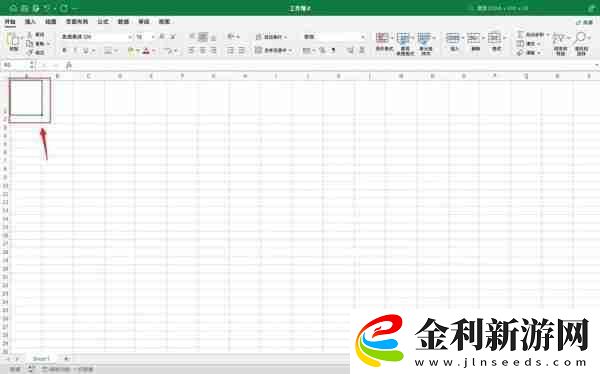Image resolution: width=600 pixels, height=374 pixels.
Task: Switch to the Draw ribbon tab
Action: [51, 22]
